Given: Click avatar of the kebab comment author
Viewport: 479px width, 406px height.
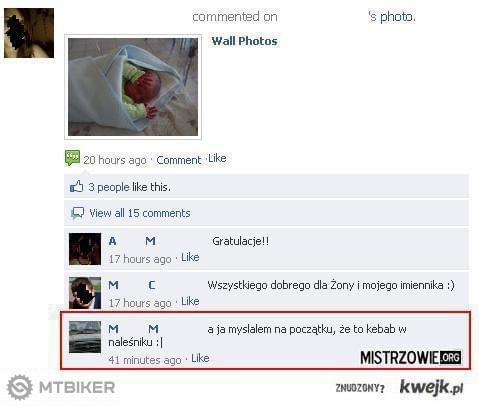Looking at the screenshot, I should pyautogui.click(x=85, y=337).
